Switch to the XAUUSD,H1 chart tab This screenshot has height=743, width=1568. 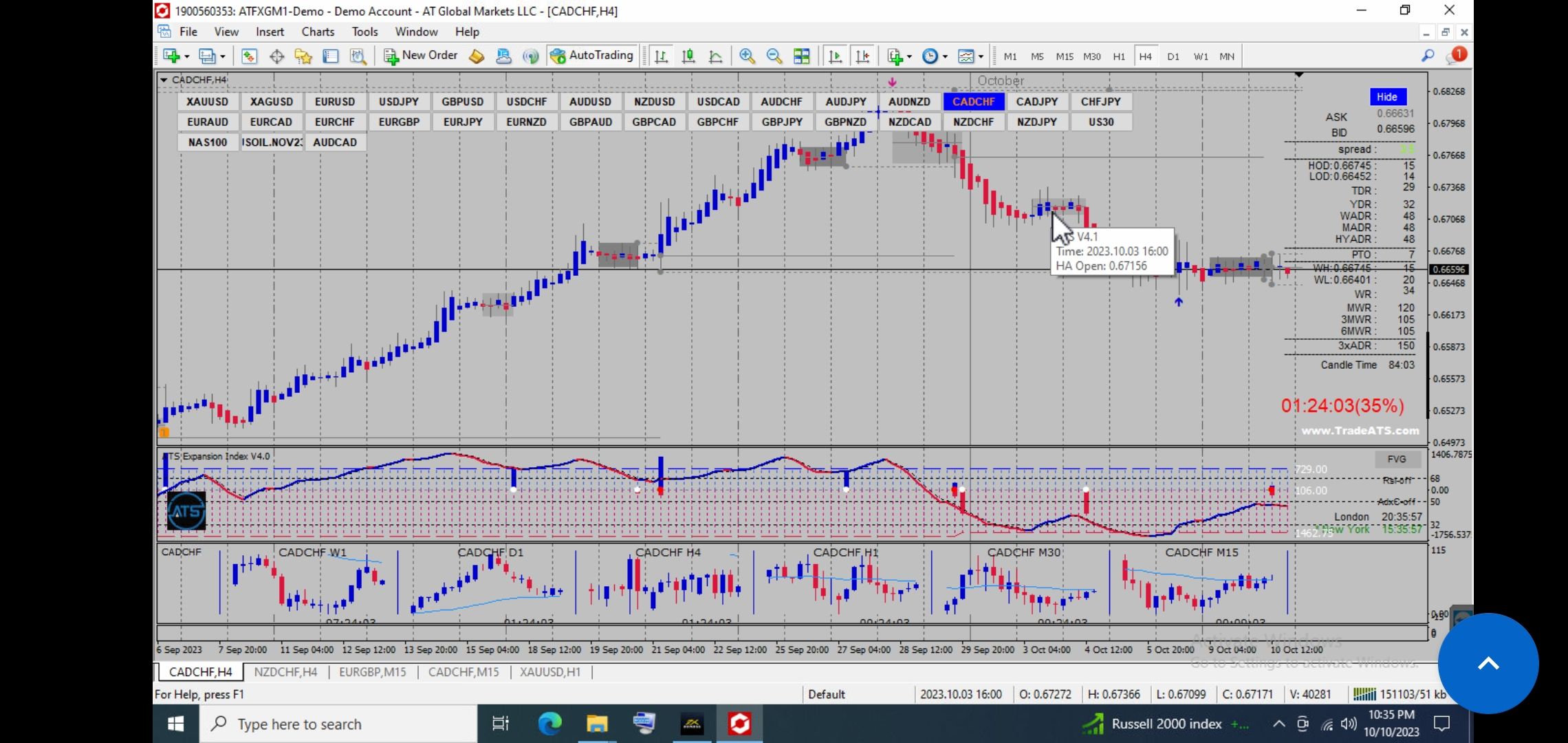coord(549,672)
